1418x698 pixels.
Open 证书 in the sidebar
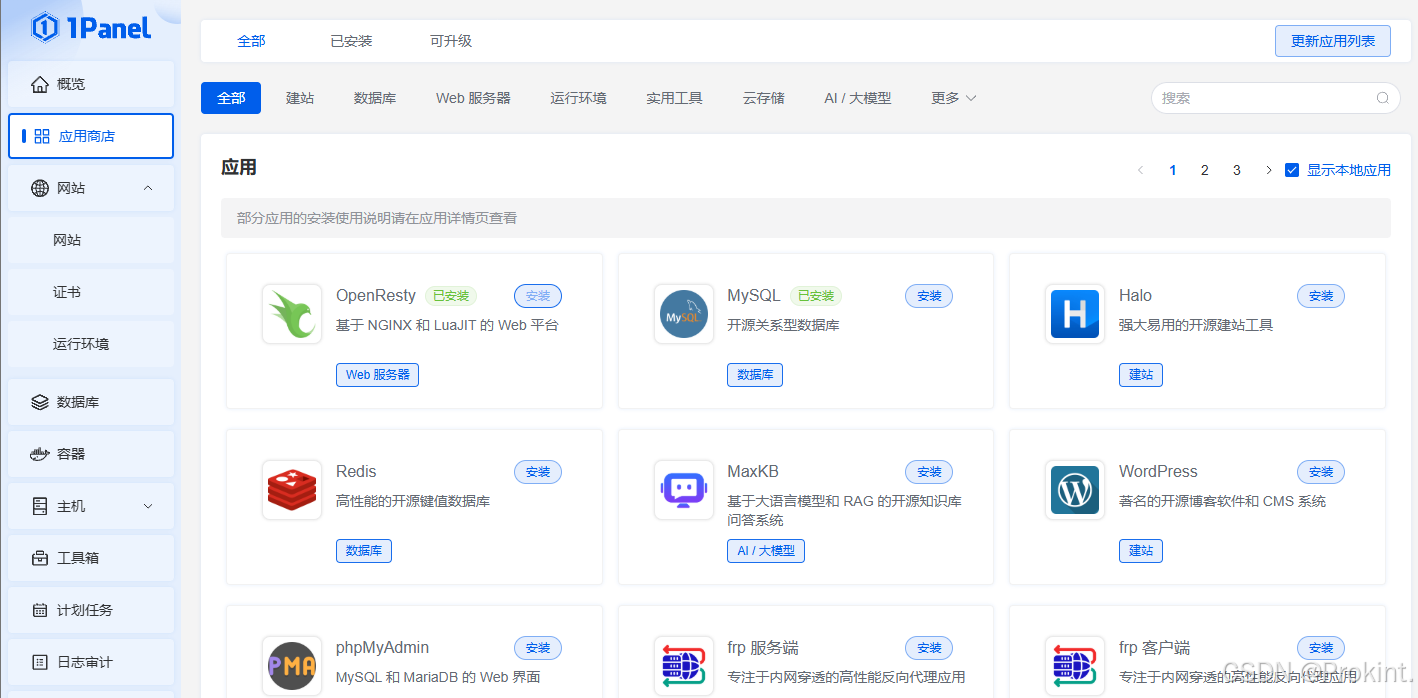coord(91,292)
